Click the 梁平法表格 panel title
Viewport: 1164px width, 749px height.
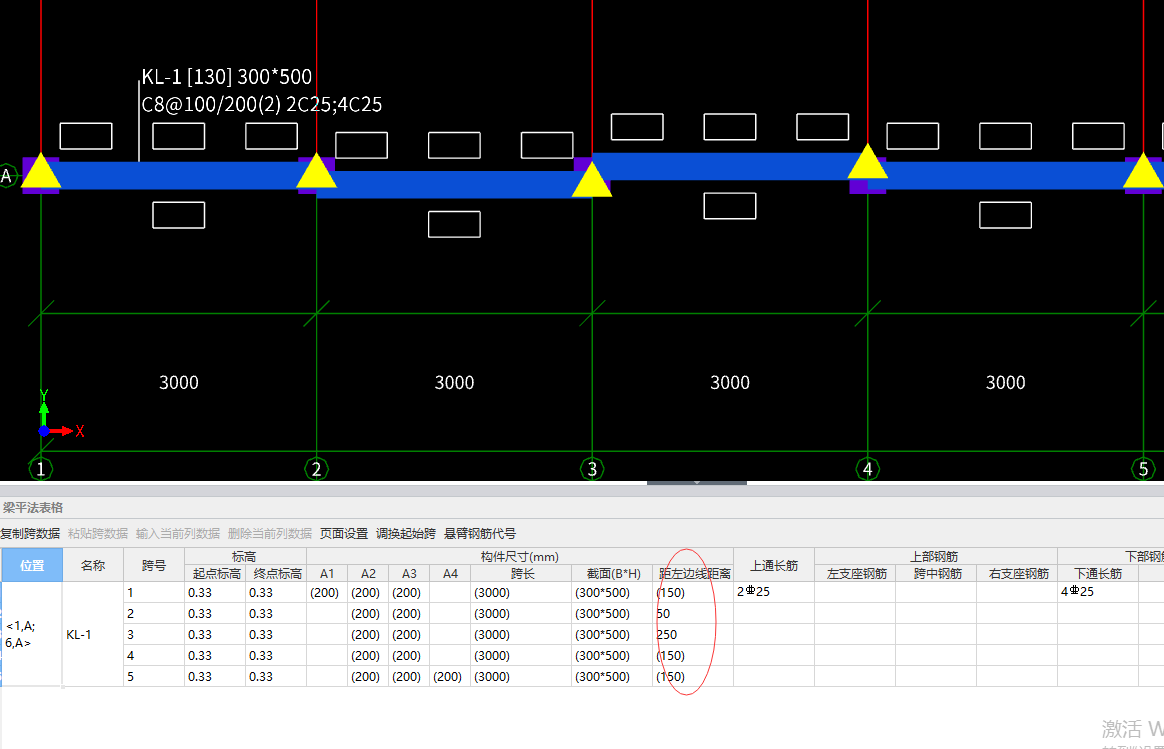(33, 508)
